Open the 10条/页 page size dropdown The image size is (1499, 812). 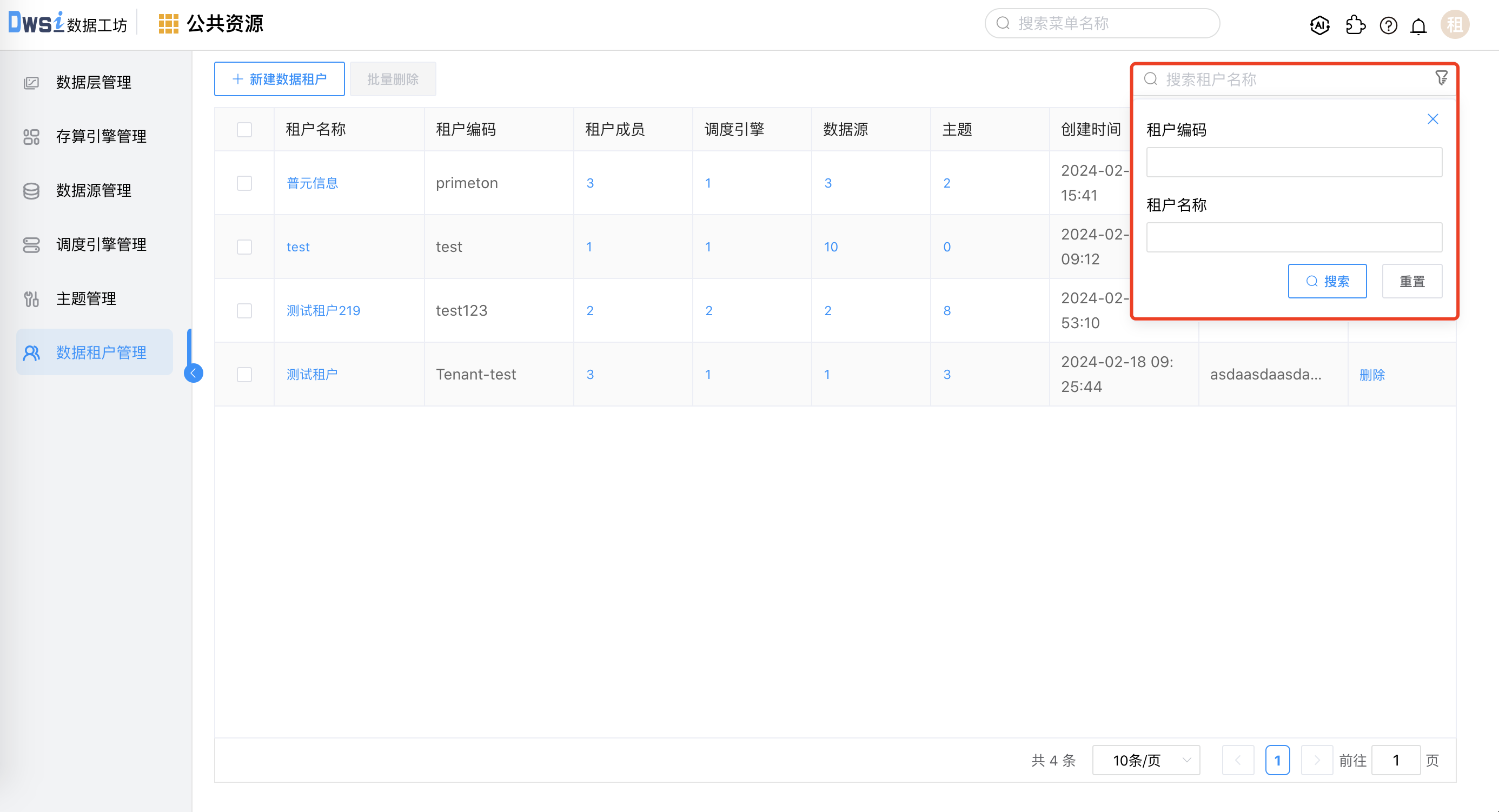tap(1146, 760)
